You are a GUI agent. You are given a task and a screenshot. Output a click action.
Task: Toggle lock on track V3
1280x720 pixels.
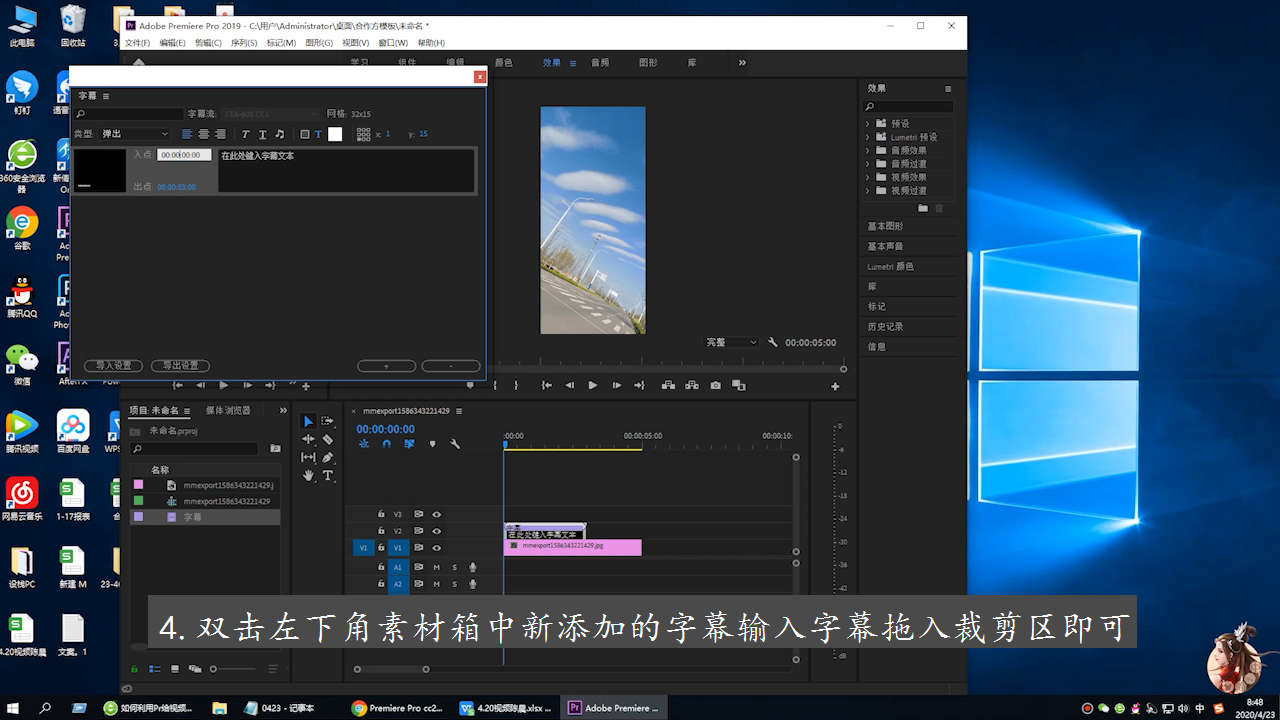[381, 514]
